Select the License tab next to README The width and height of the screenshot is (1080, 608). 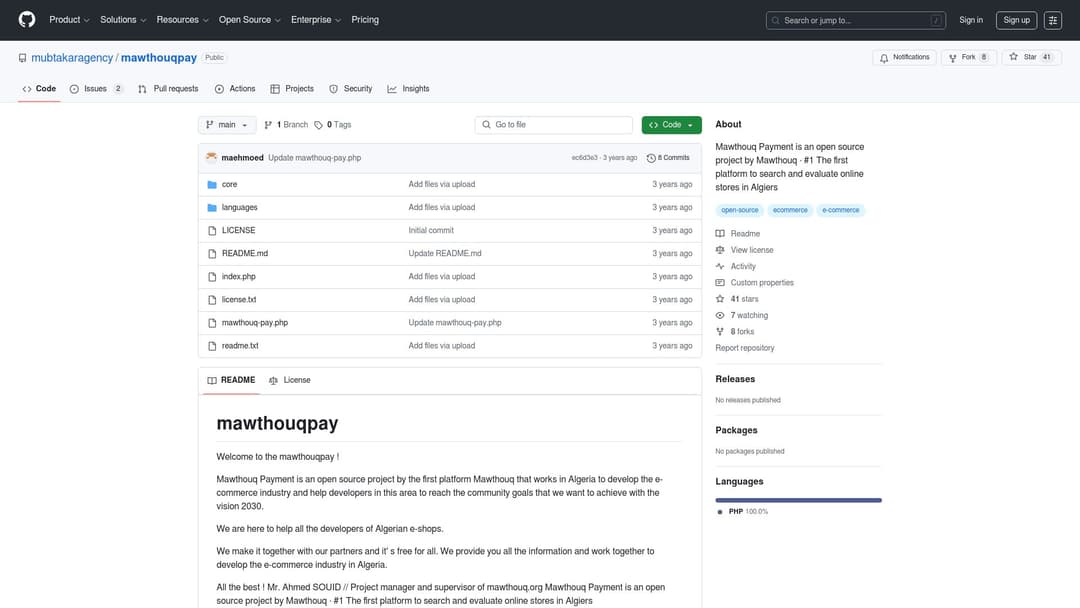290,380
